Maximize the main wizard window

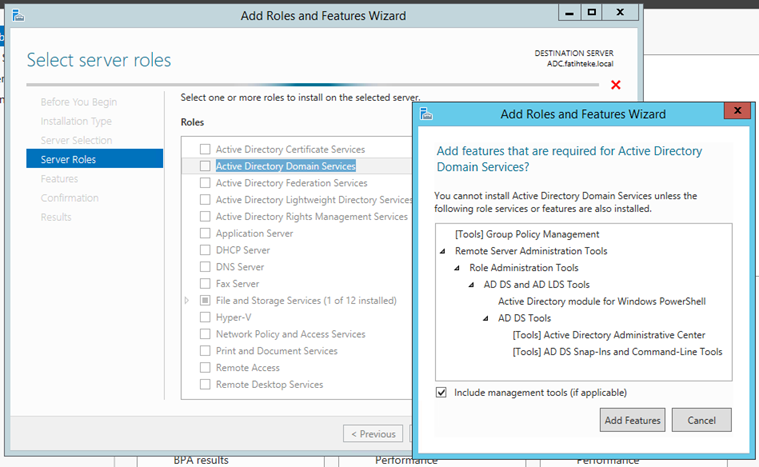pos(591,13)
